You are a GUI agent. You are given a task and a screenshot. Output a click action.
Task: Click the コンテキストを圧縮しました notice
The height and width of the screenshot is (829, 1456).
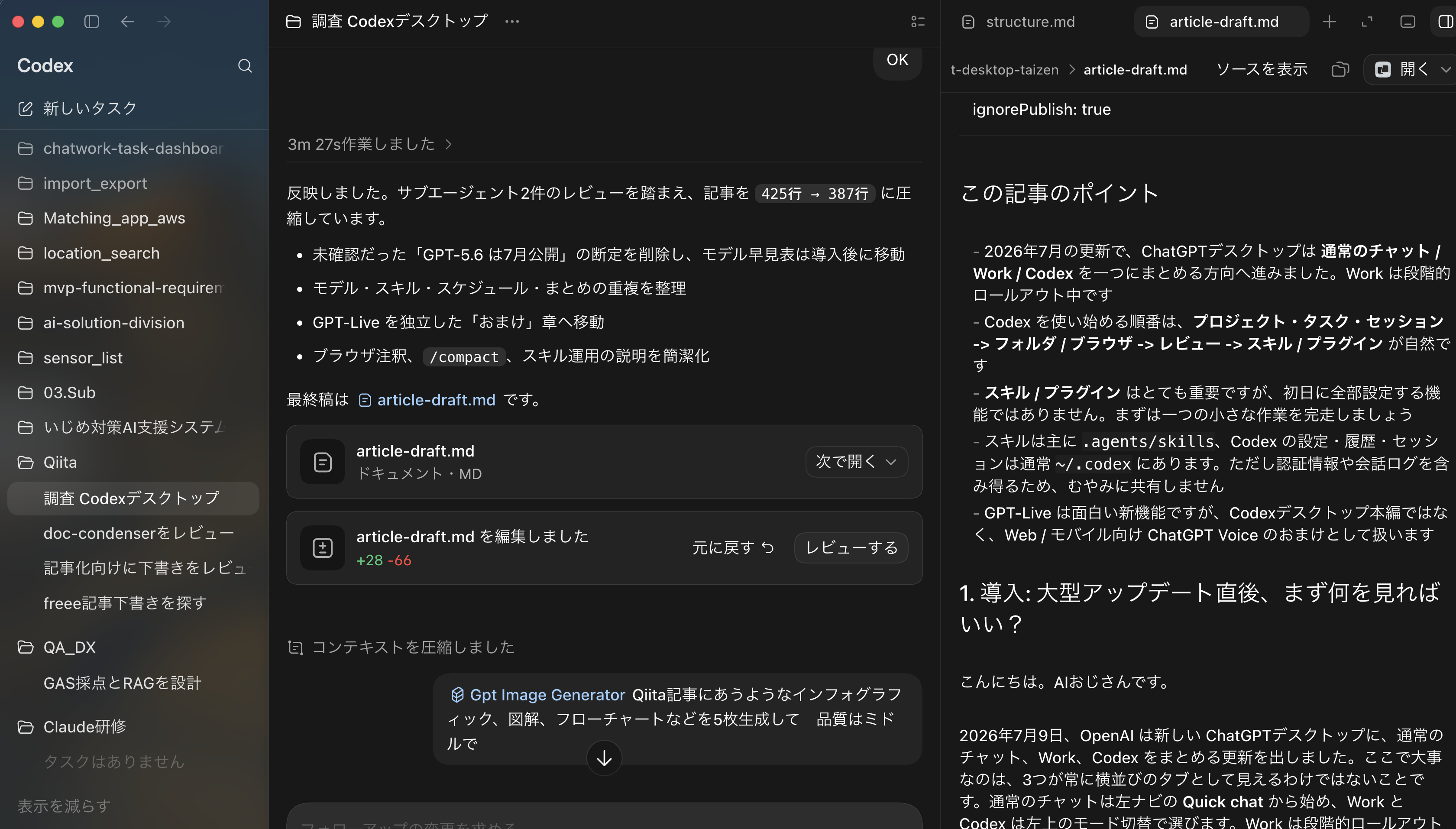click(x=401, y=648)
